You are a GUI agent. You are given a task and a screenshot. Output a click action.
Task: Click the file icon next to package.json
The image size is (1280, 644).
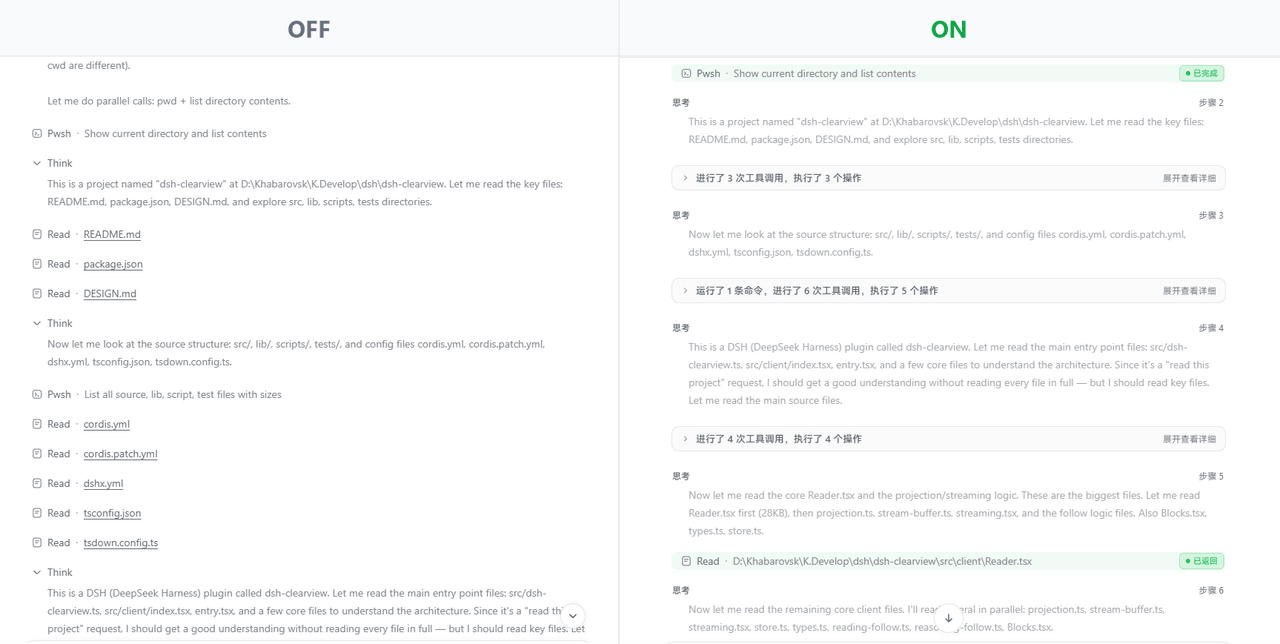(37, 264)
